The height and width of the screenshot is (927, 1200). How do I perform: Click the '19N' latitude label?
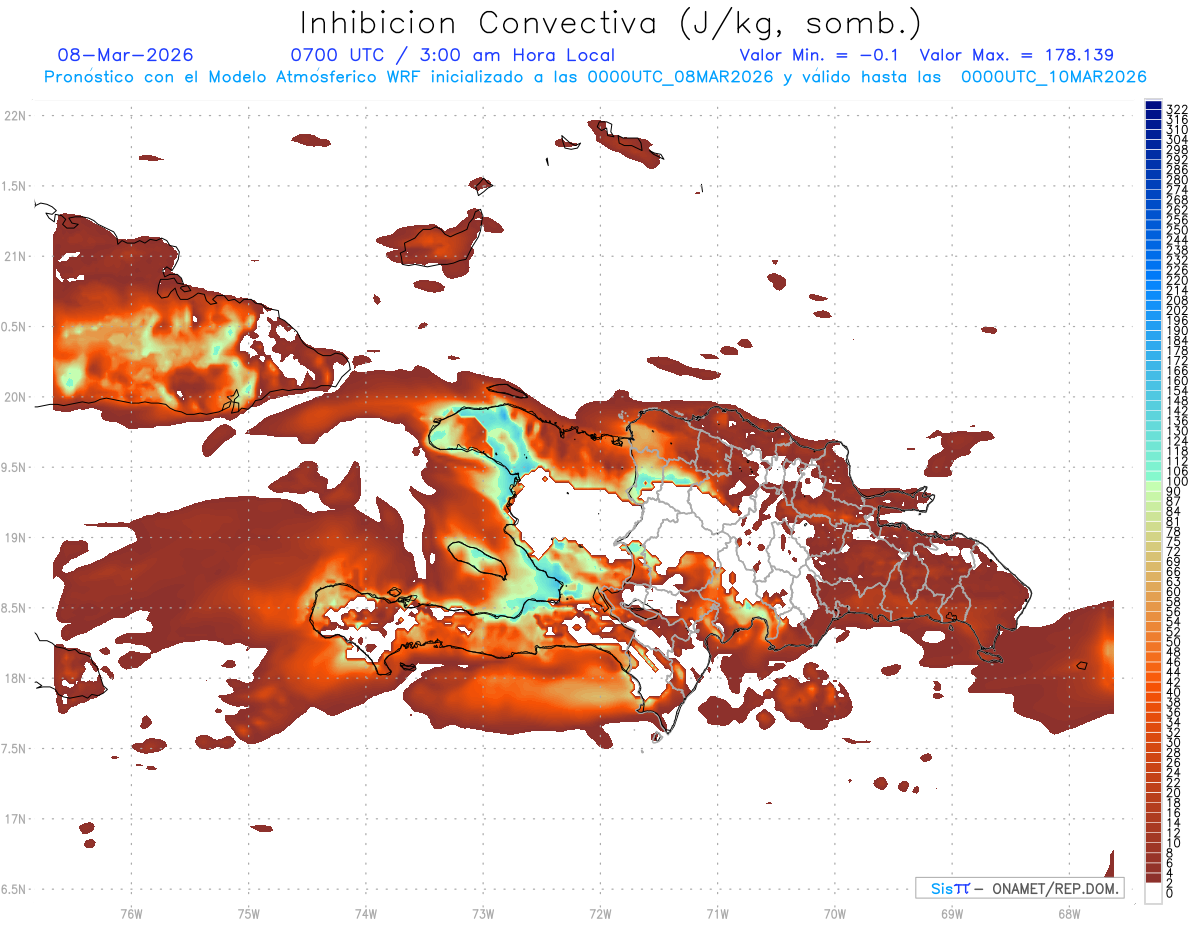pyautogui.click(x=15, y=538)
